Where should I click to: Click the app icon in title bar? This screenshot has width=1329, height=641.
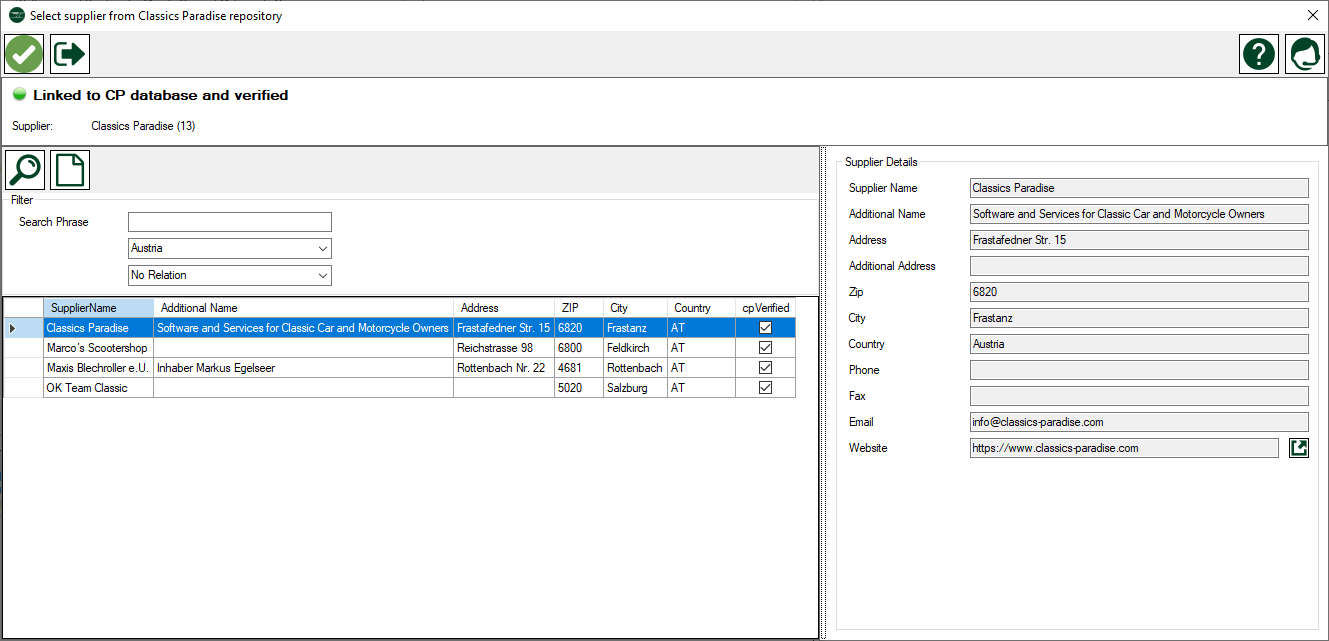tap(17, 15)
